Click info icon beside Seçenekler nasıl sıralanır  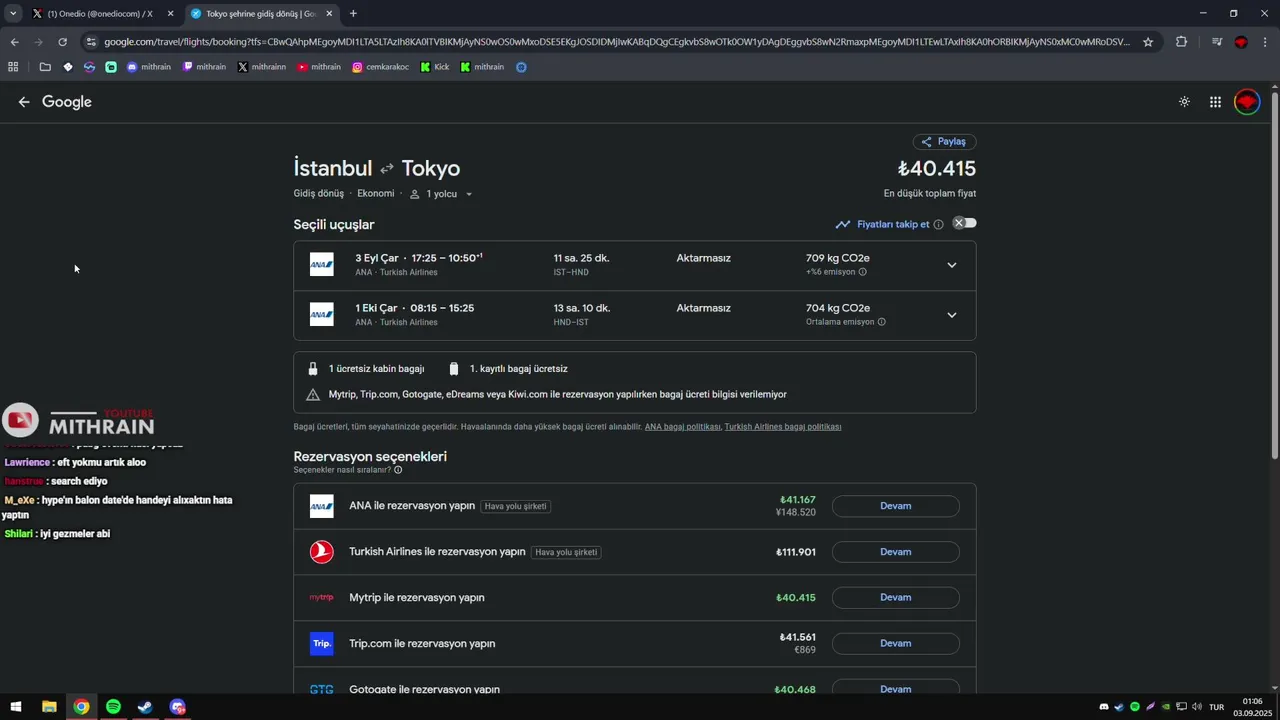point(398,470)
